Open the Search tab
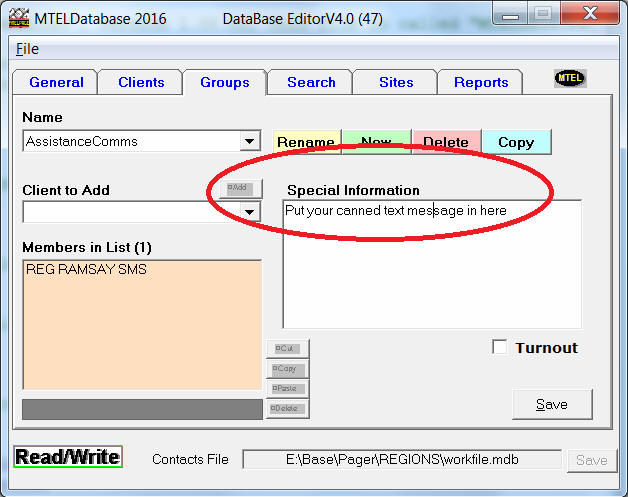The image size is (628, 497). click(x=311, y=82)
